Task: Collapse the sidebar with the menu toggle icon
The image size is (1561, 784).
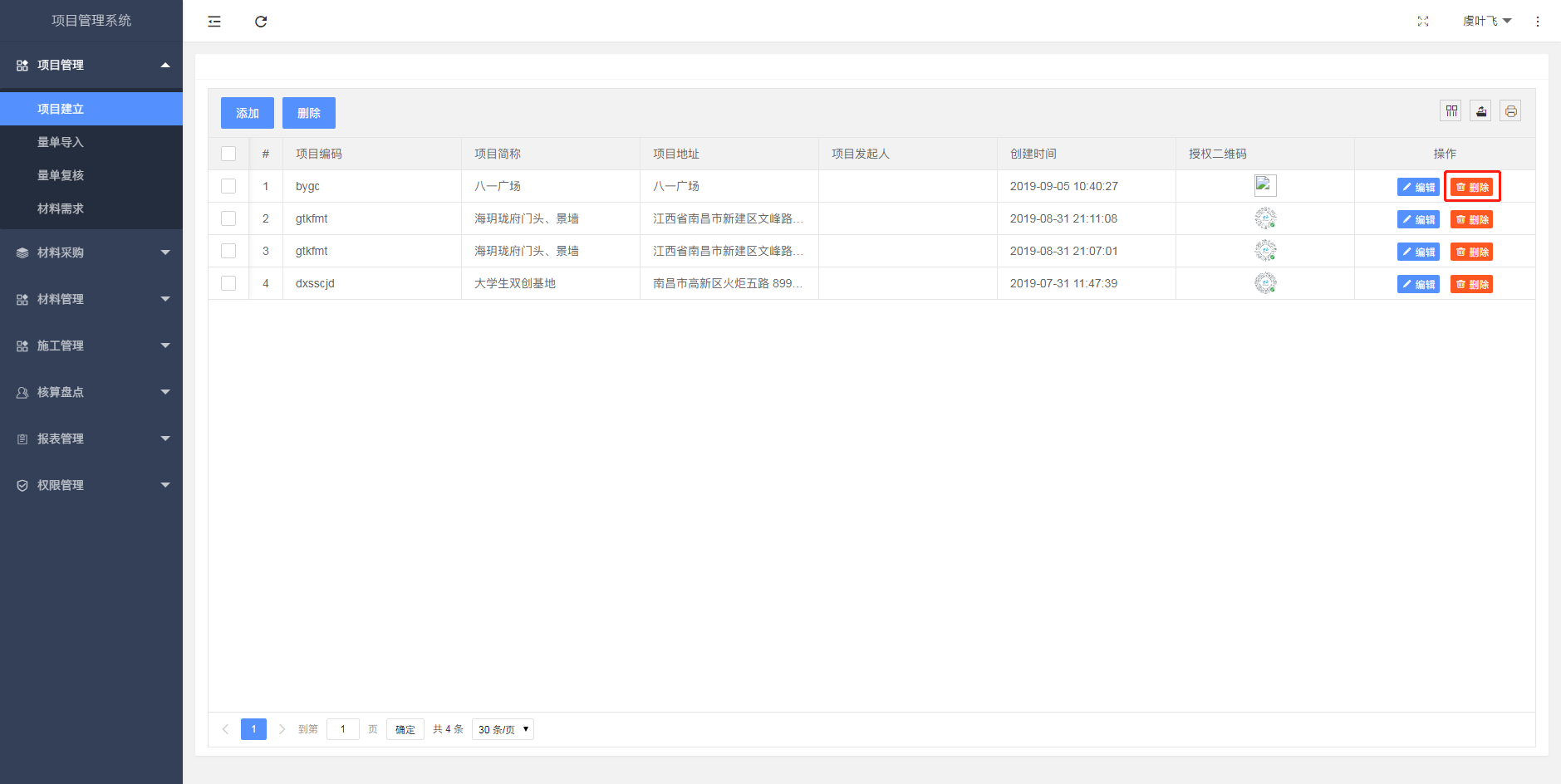Action: click(214, 22)
